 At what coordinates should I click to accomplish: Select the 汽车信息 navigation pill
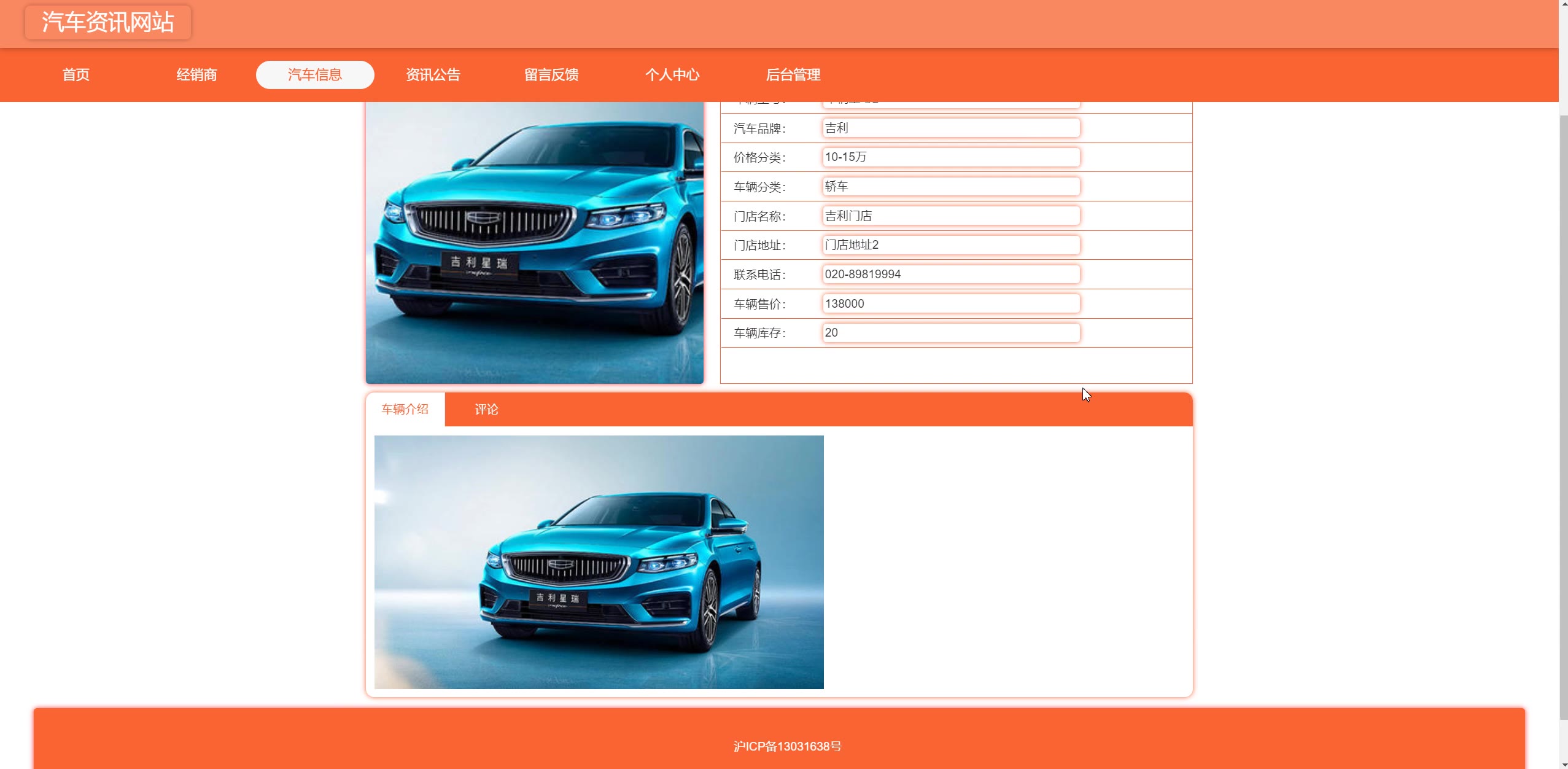point(315,75)
